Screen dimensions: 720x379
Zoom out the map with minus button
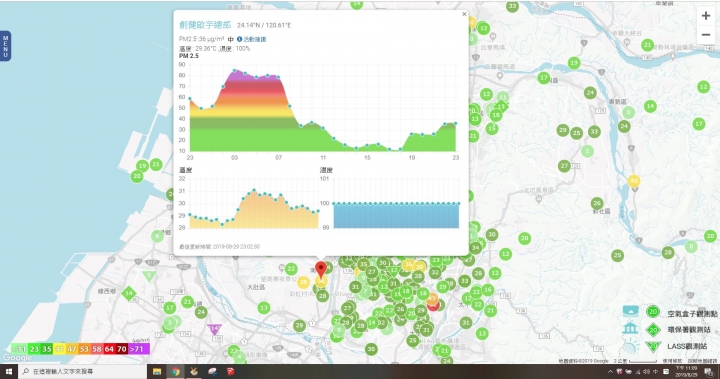(x=706, y=35)
